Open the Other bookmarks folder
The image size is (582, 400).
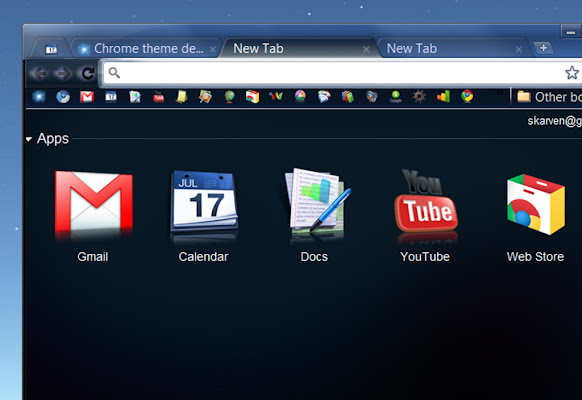[549, 97]
